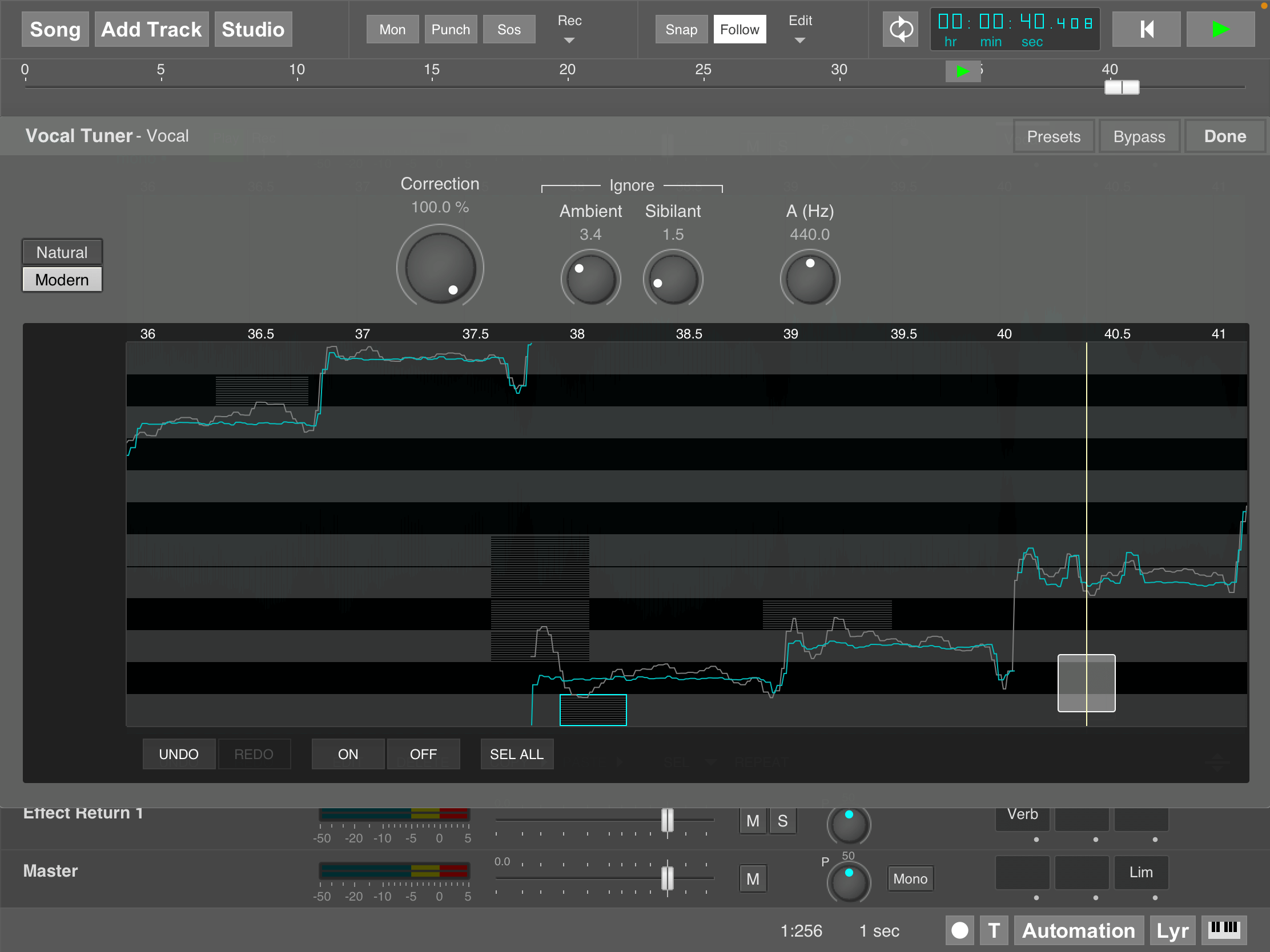Click the 100.0 % correction value

[x=440, y=207]
